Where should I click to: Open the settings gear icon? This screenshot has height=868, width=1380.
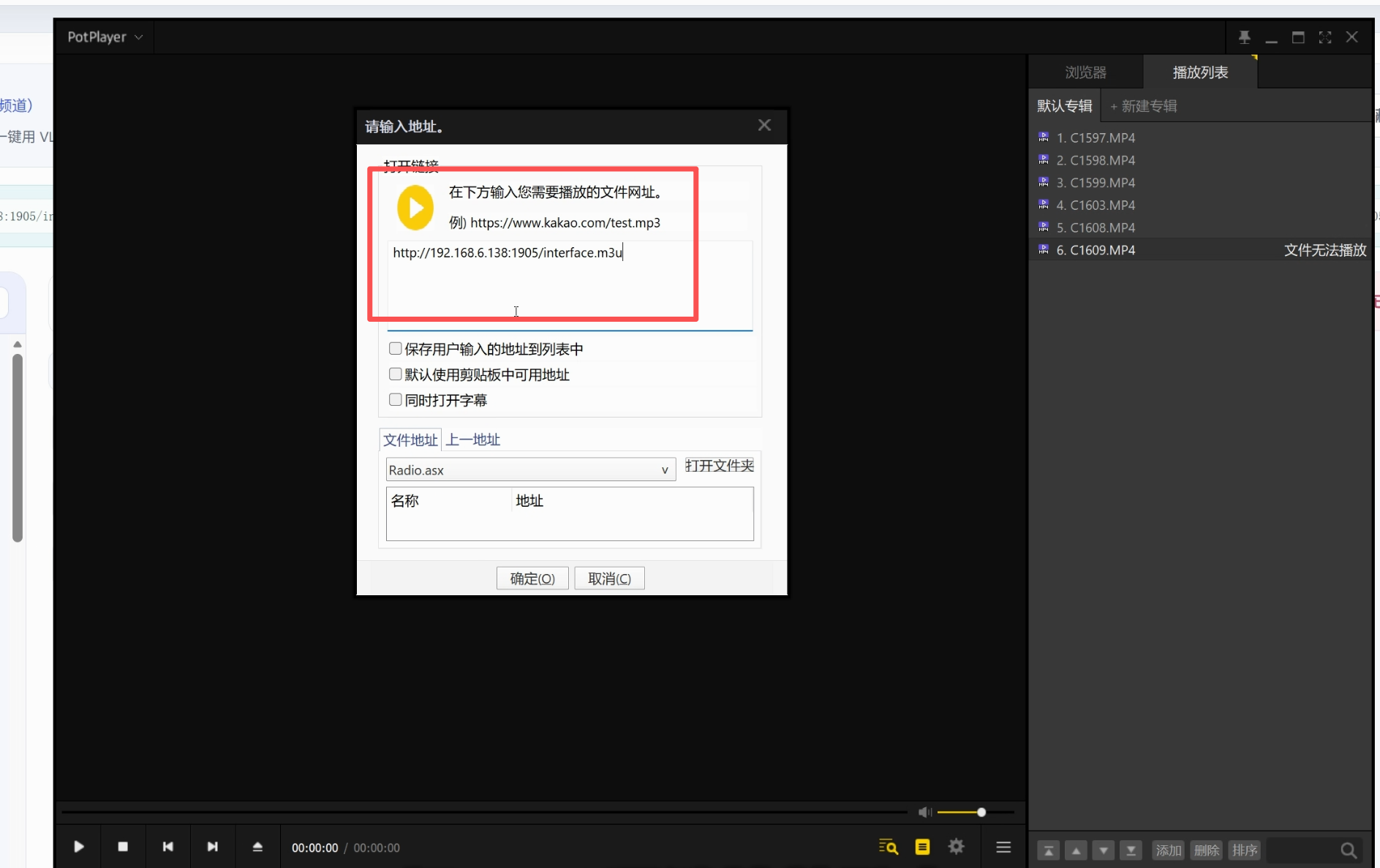point(956,847)
